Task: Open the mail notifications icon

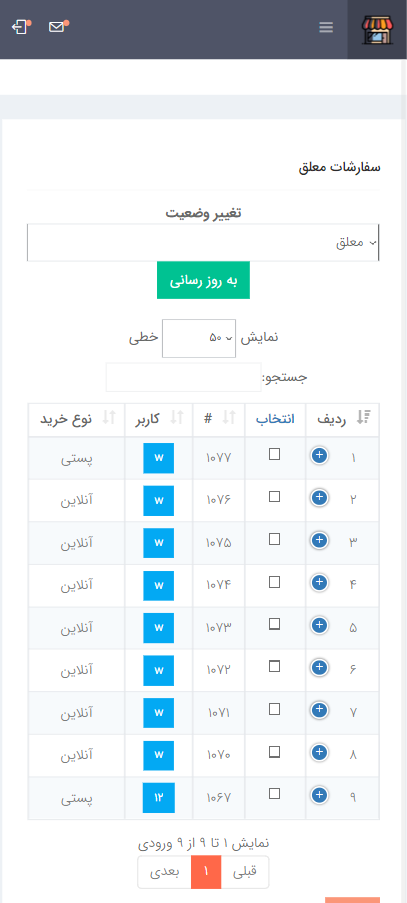Action: click(x=58, y=26)
